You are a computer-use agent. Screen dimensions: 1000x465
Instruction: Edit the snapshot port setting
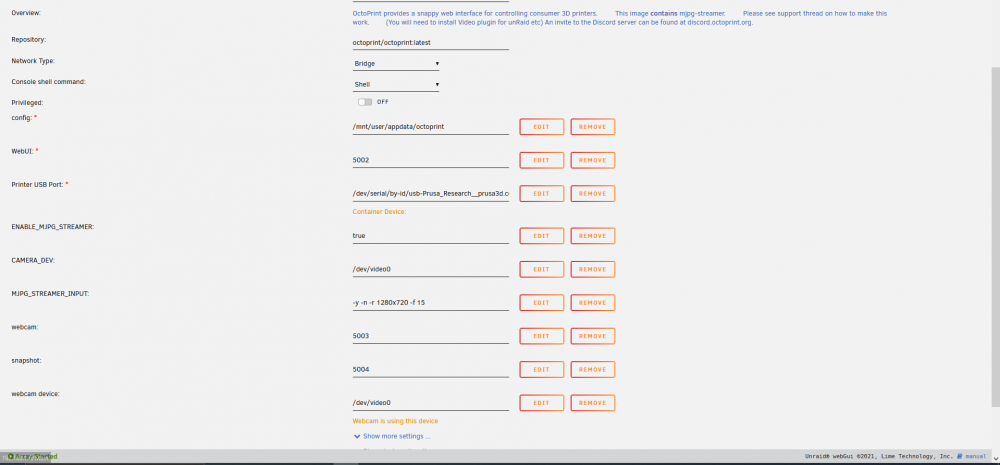pyautogui.click(x=541, y=369)
